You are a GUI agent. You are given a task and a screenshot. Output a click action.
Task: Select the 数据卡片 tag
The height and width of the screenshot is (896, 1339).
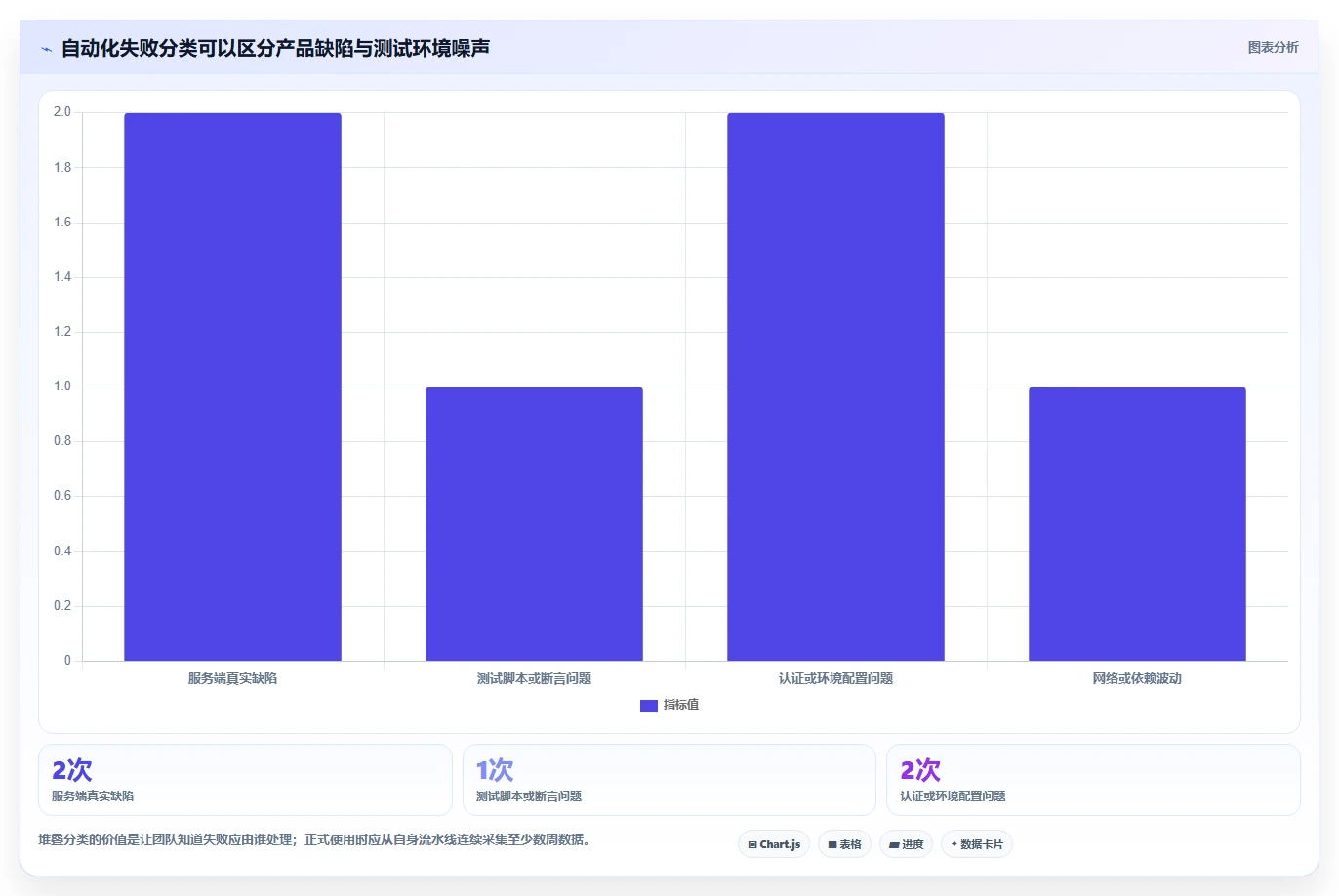pyautogui.click(x=977, y=844)
